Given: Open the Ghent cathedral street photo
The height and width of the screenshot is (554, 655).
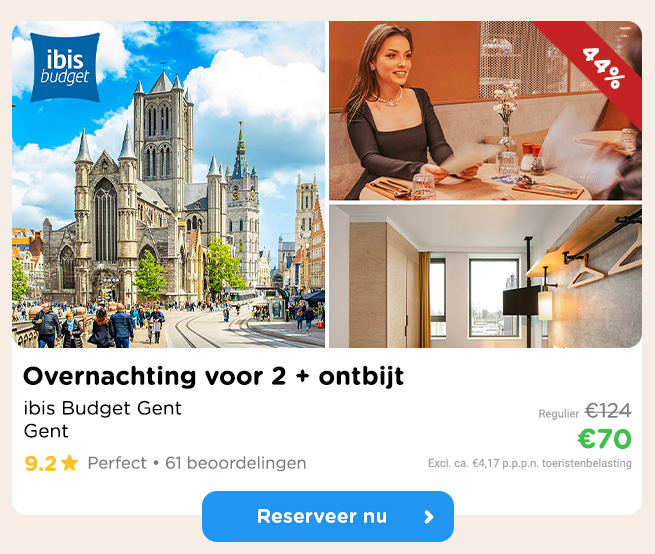Looking at the screenshot, I should 168,184.
